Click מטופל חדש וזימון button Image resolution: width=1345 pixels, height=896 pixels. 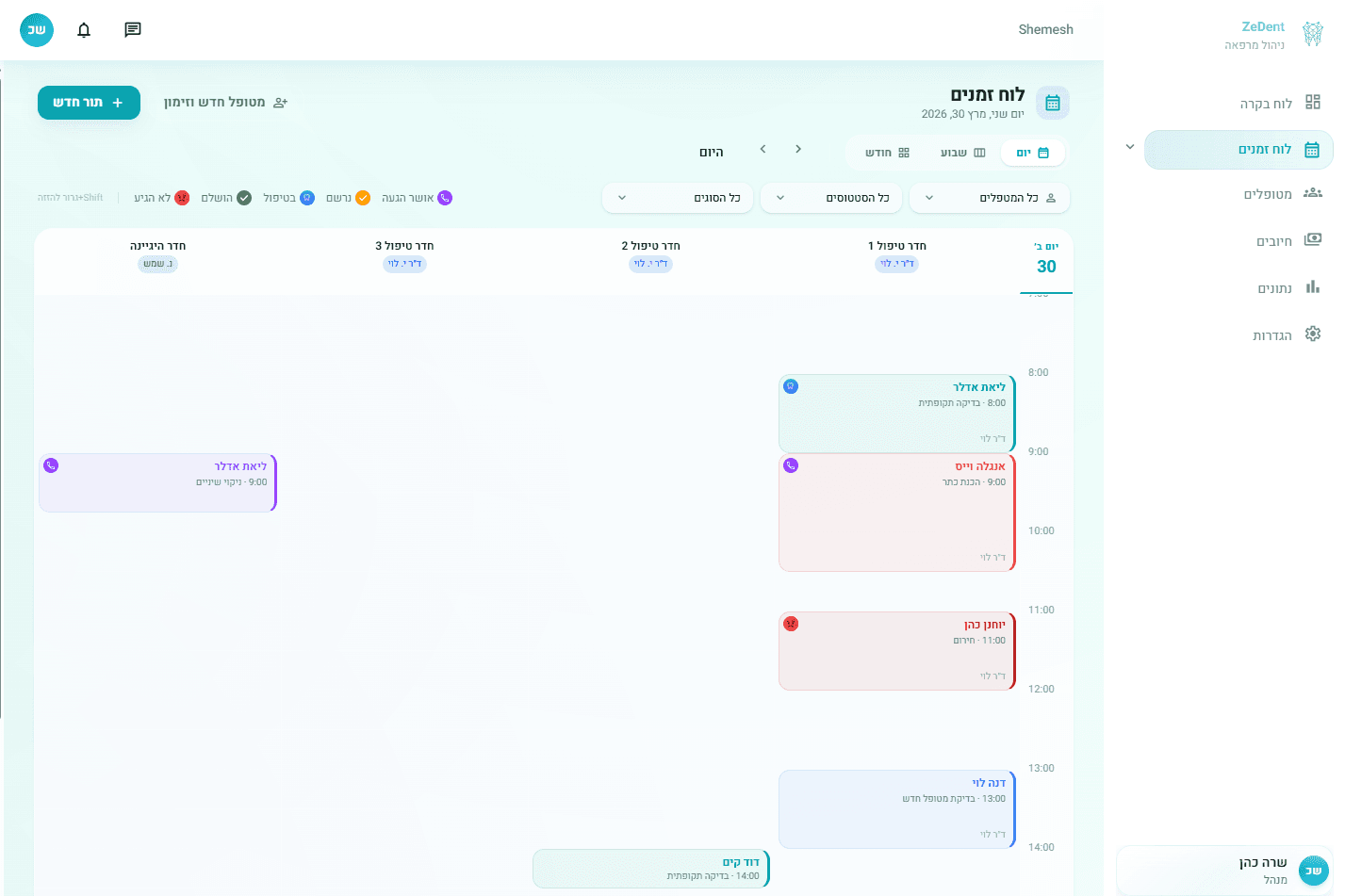point(225,103)
